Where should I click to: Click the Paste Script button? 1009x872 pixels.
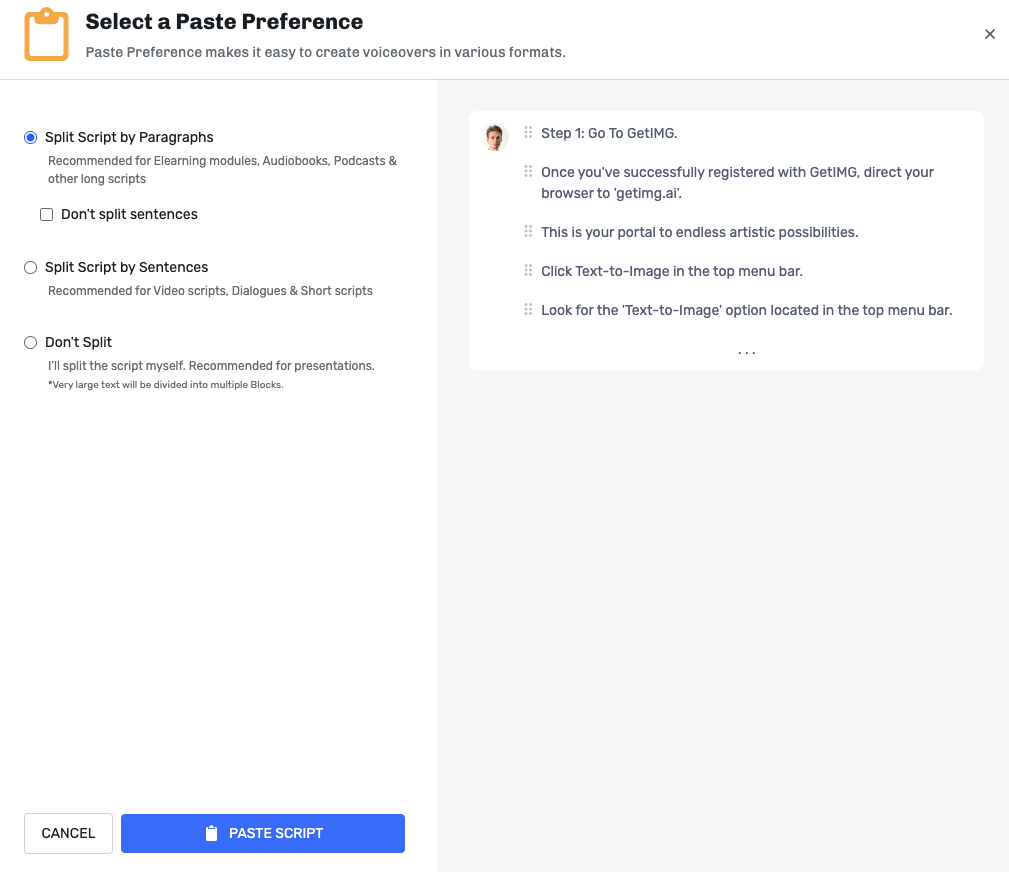point(263,833)
